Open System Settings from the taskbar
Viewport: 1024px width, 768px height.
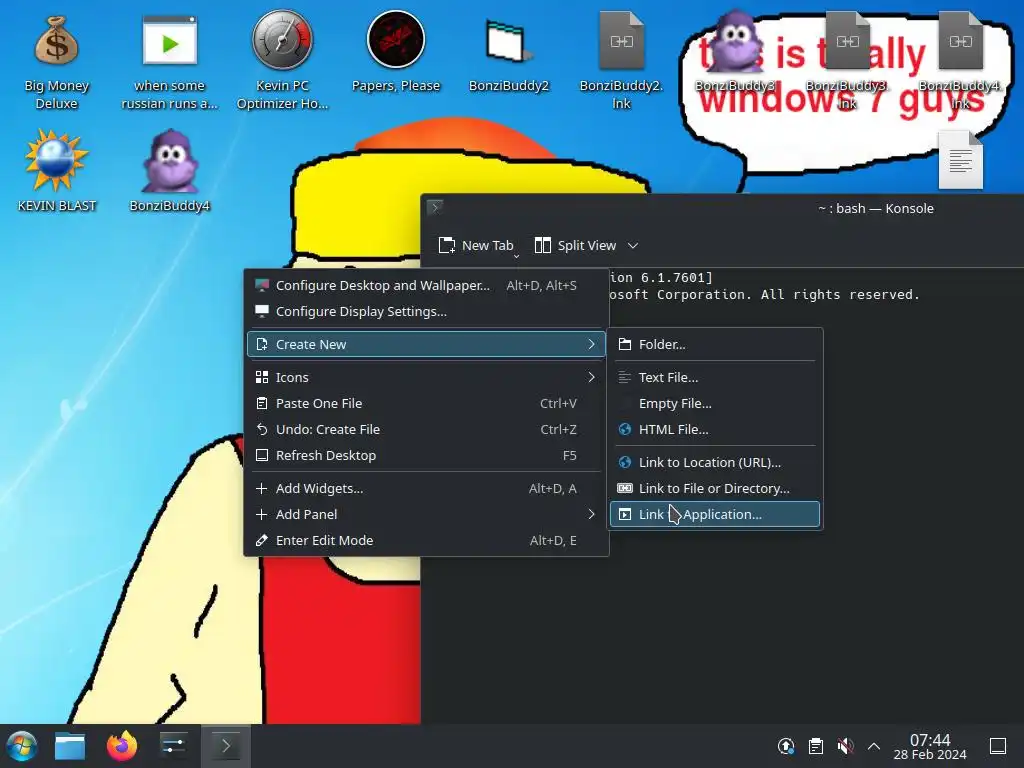pyautogui.click(x=174, y=746)
